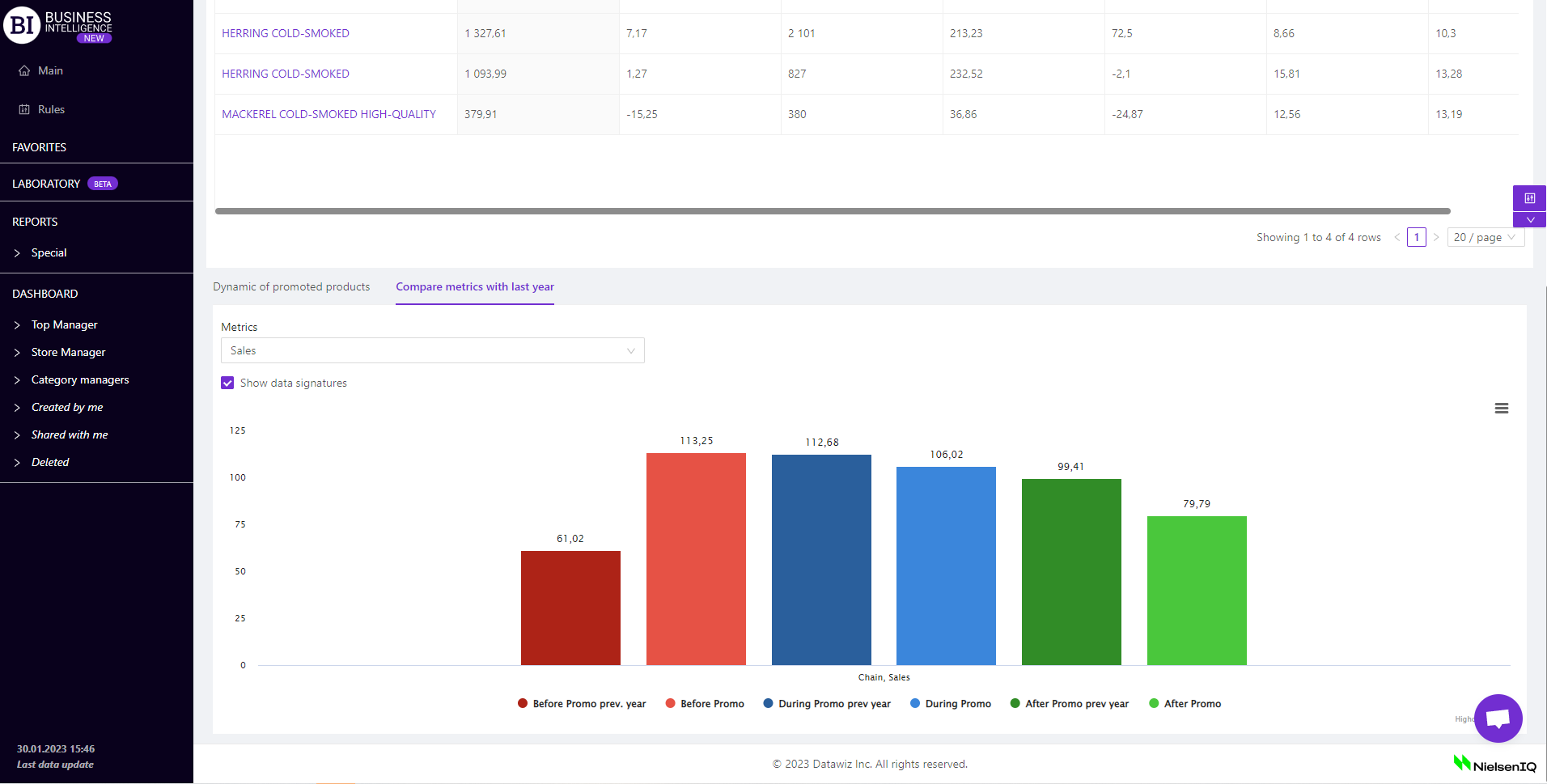
Task: Click the After Promo light green bar
Action: click(x=1197, y=591)
